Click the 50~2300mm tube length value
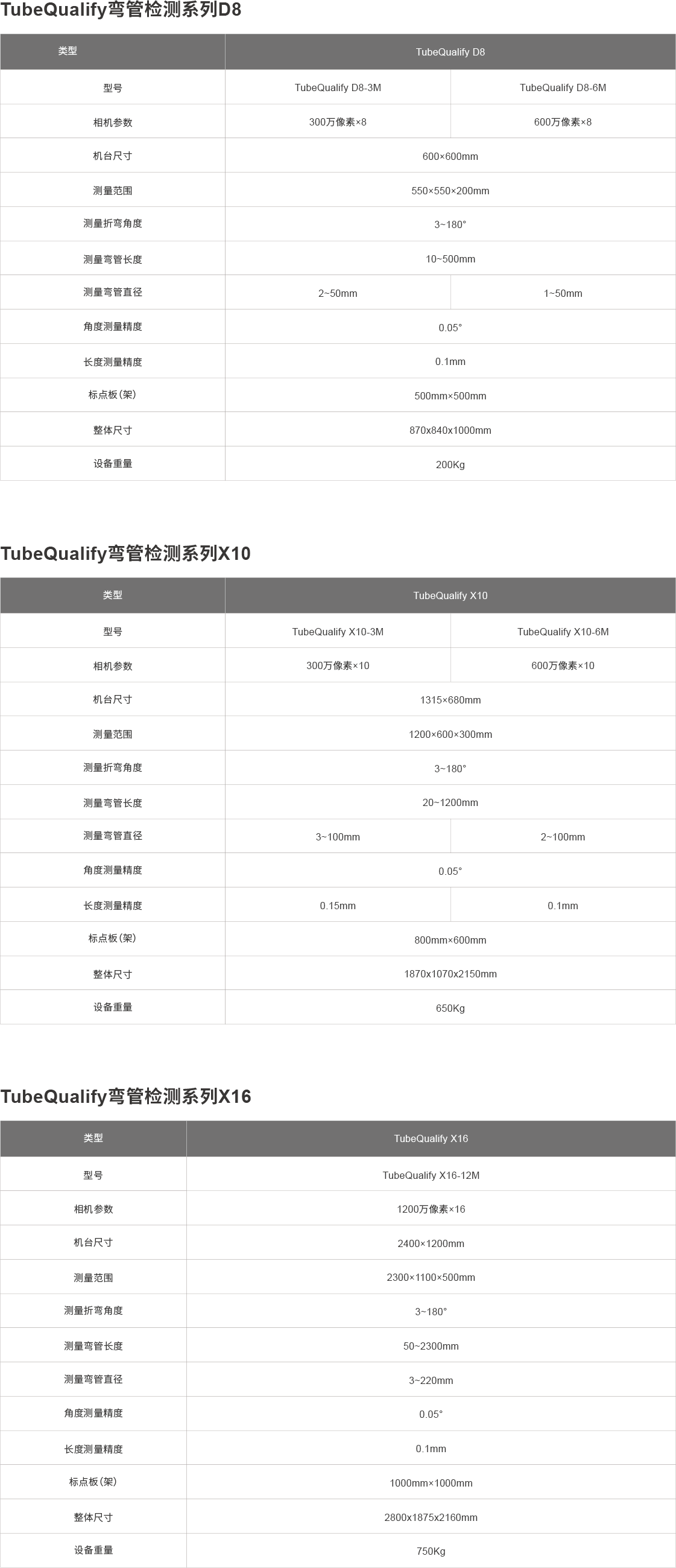The width and height of the screenshot is (676, 1568). [x=431, y=1347]
